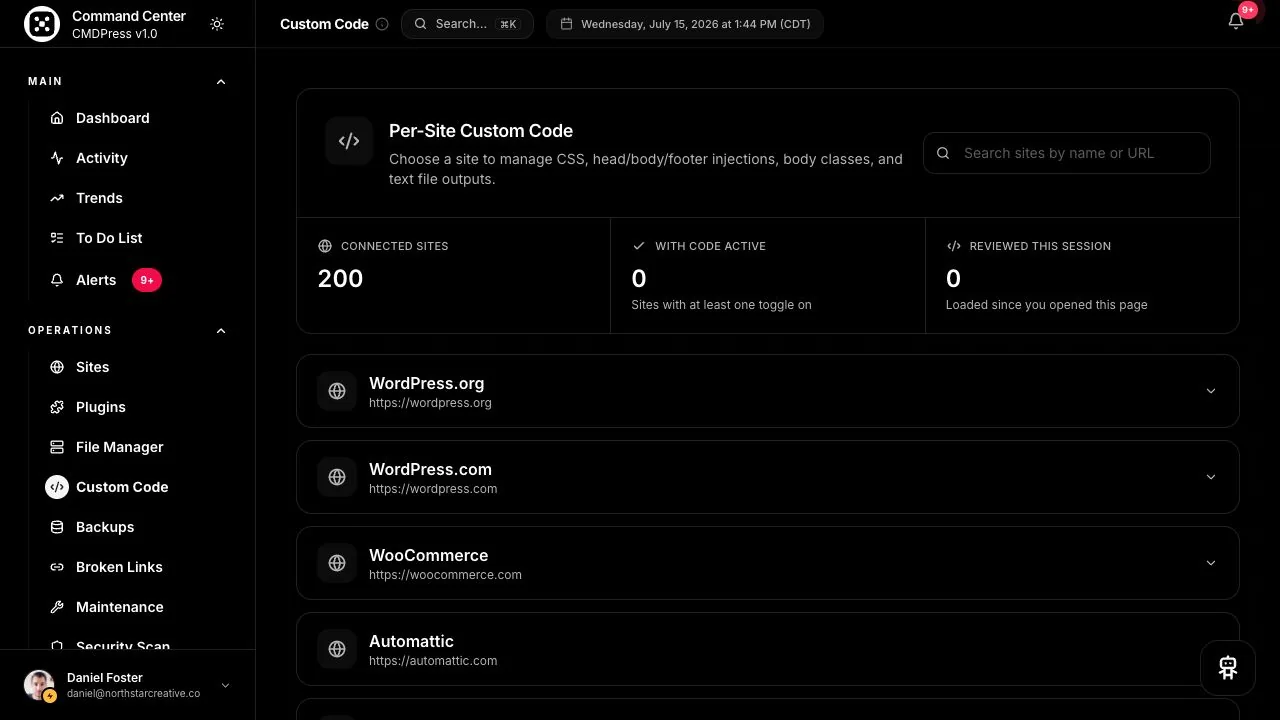Select the Automattic site name

411,641
